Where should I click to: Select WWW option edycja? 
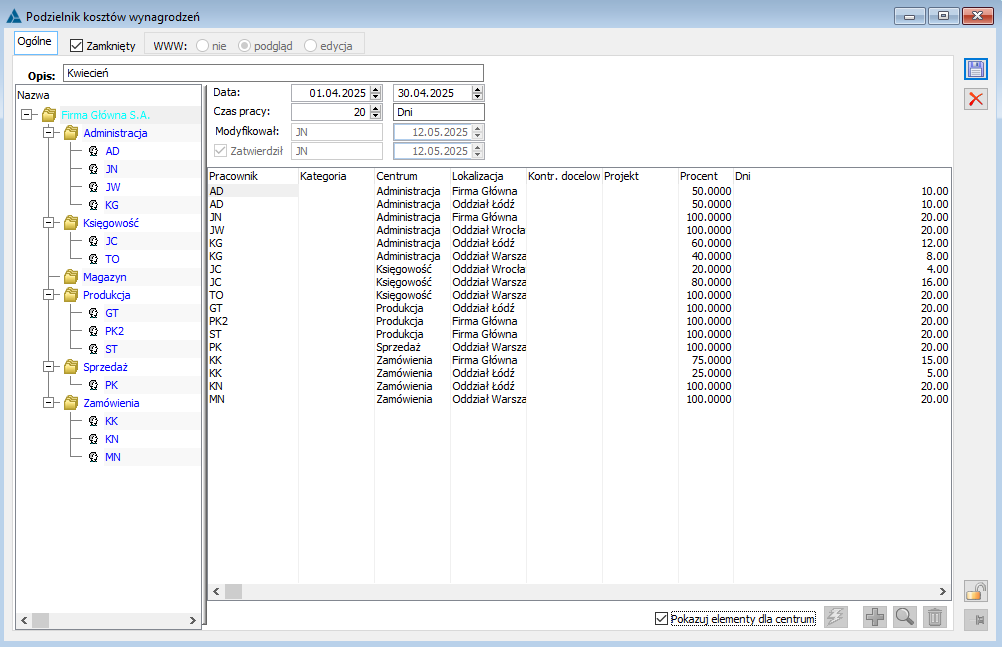pyautogui.click(x=311, y=45)
